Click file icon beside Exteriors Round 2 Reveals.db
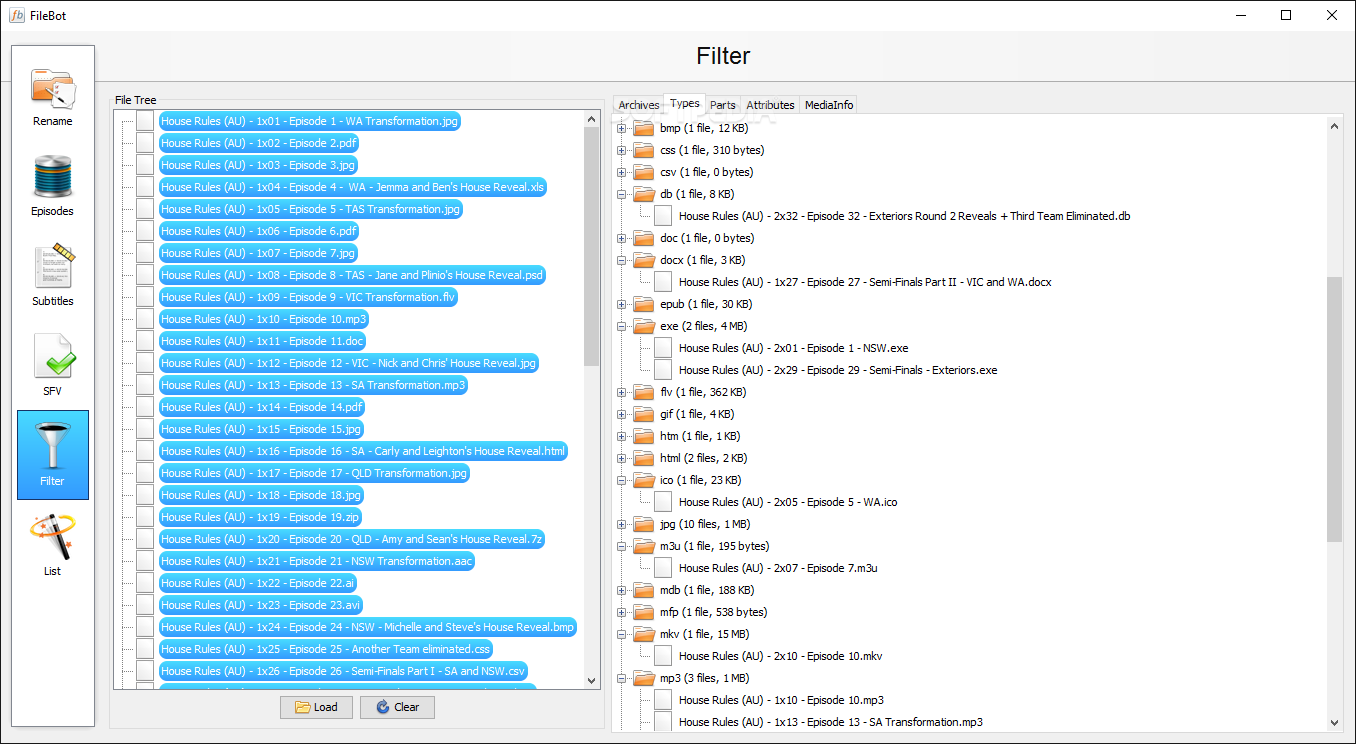 click(663, 216)
